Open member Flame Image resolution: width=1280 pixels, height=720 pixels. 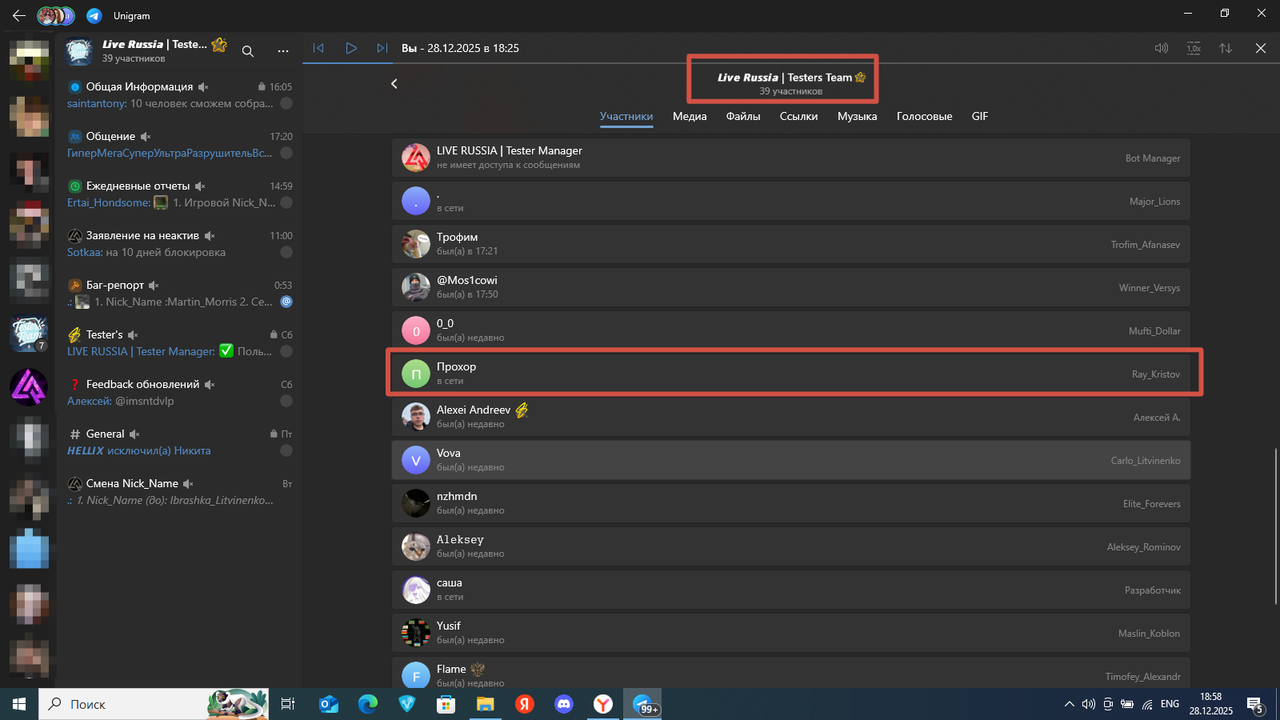791,674
